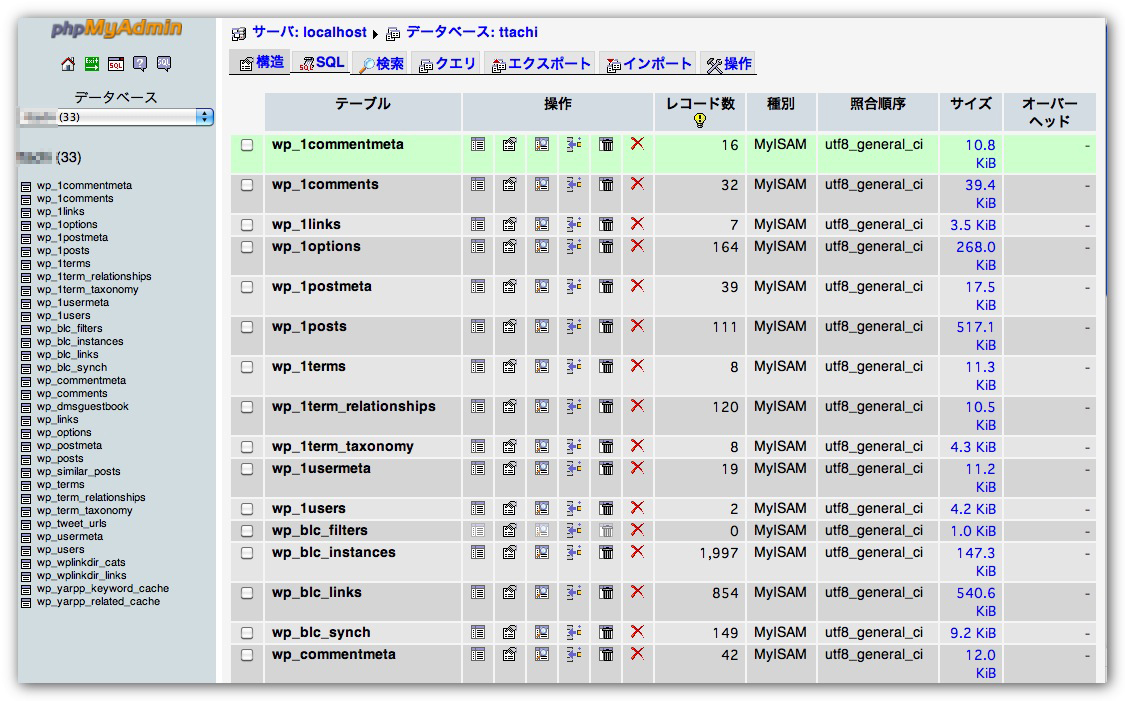The width and height of the screenshot is (1125, 701).
Task: Click search icon for wp_1links table
Action: pyautogui.click(x=542, y=225)
